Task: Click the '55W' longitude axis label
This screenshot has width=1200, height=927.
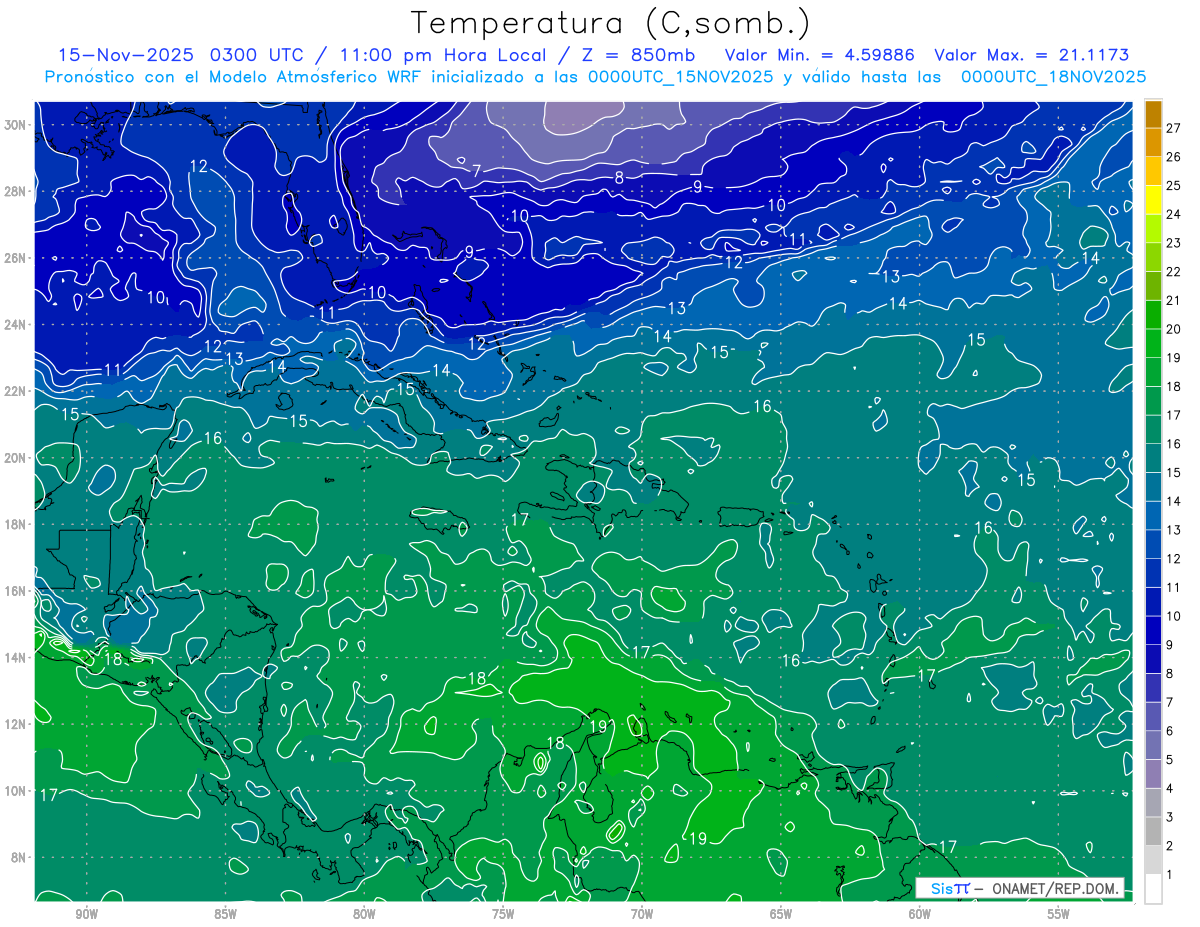Action: pyautogui.click(x=1059, y=914)
